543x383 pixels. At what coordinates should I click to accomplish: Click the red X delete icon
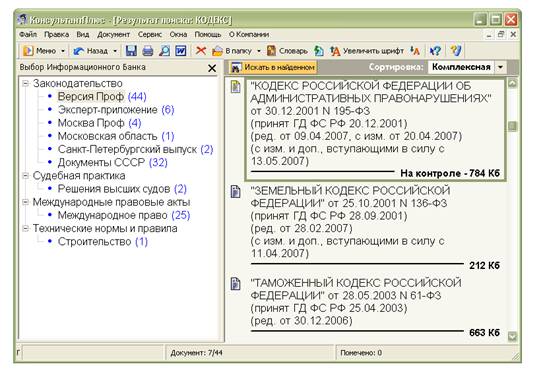pos(201,51)
